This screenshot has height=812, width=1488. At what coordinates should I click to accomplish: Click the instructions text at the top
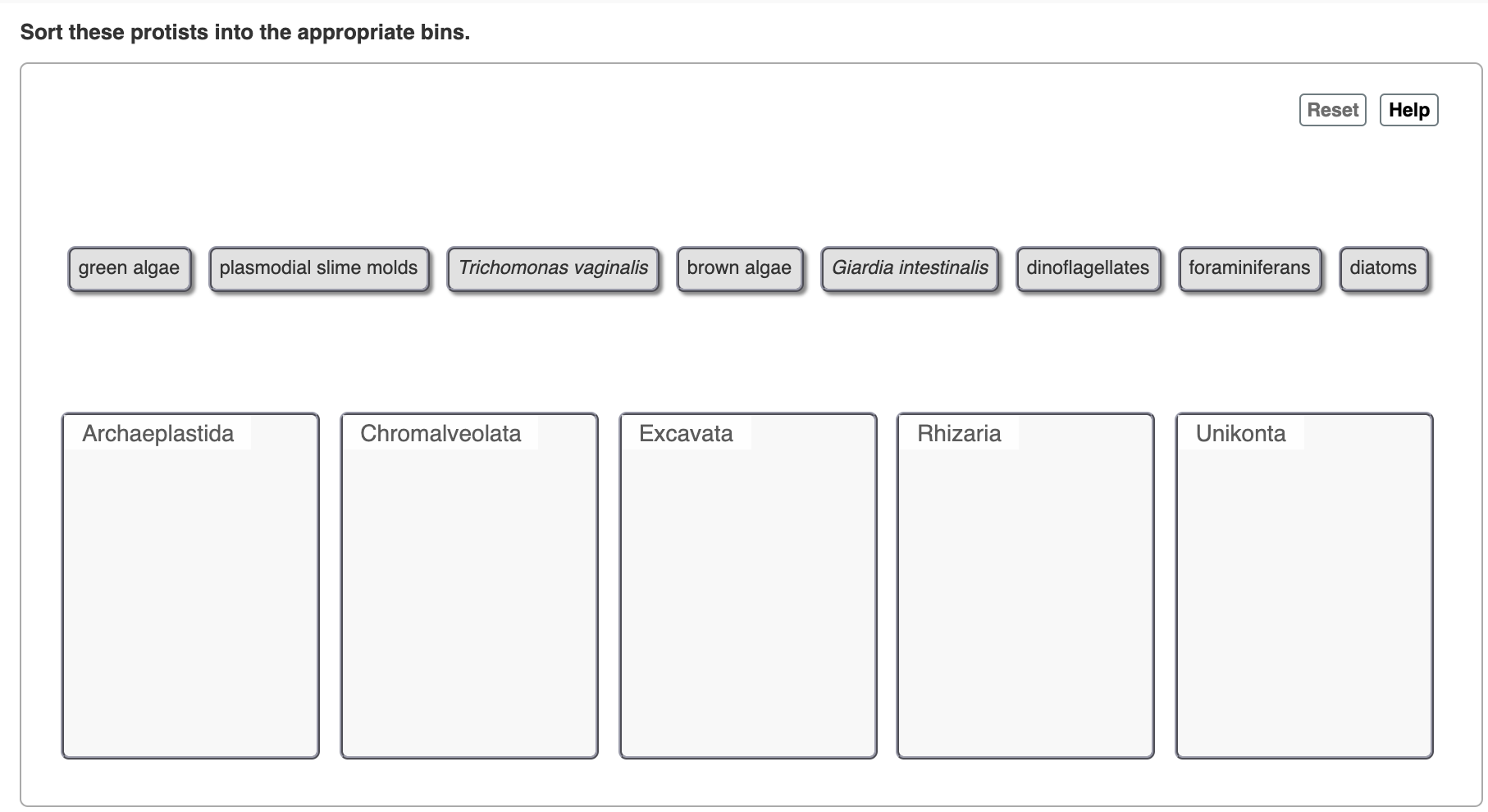pyautogui.click(x=245, y=33)
